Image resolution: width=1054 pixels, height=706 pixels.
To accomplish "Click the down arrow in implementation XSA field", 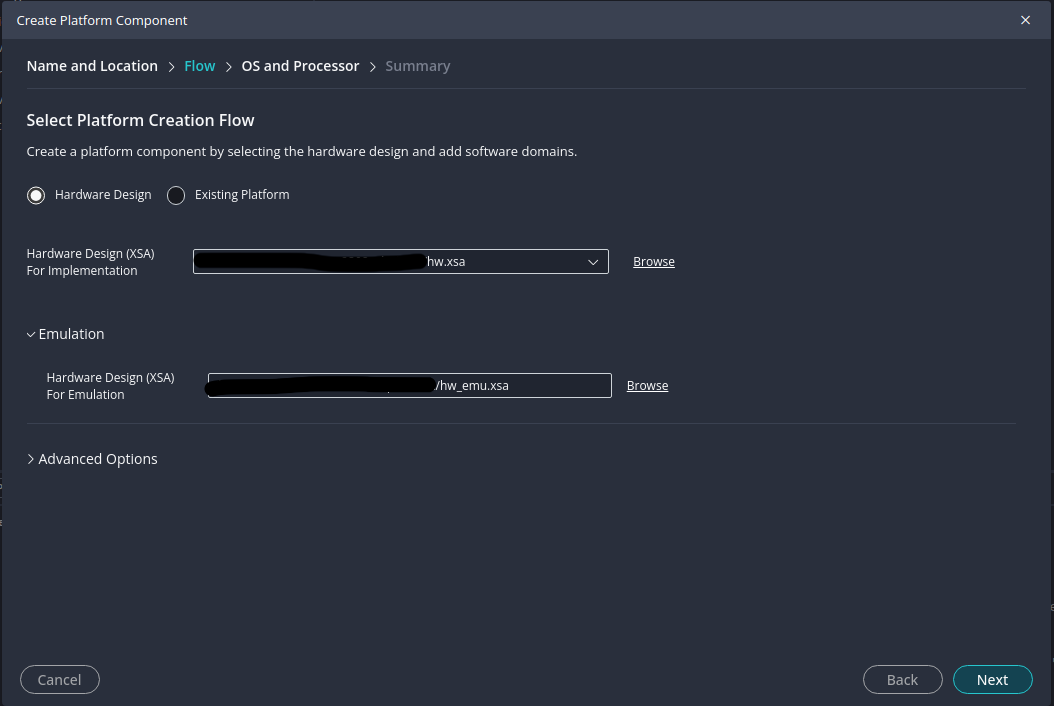I will pyautogui.click(x=592, y=262).
